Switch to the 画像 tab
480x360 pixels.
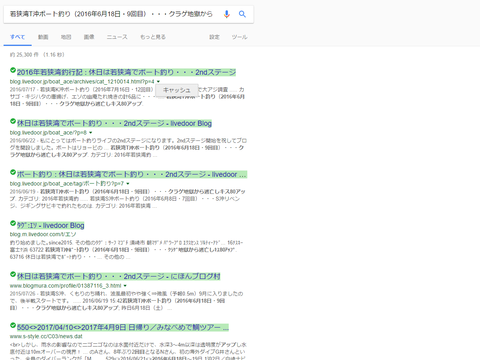(89, 37)
